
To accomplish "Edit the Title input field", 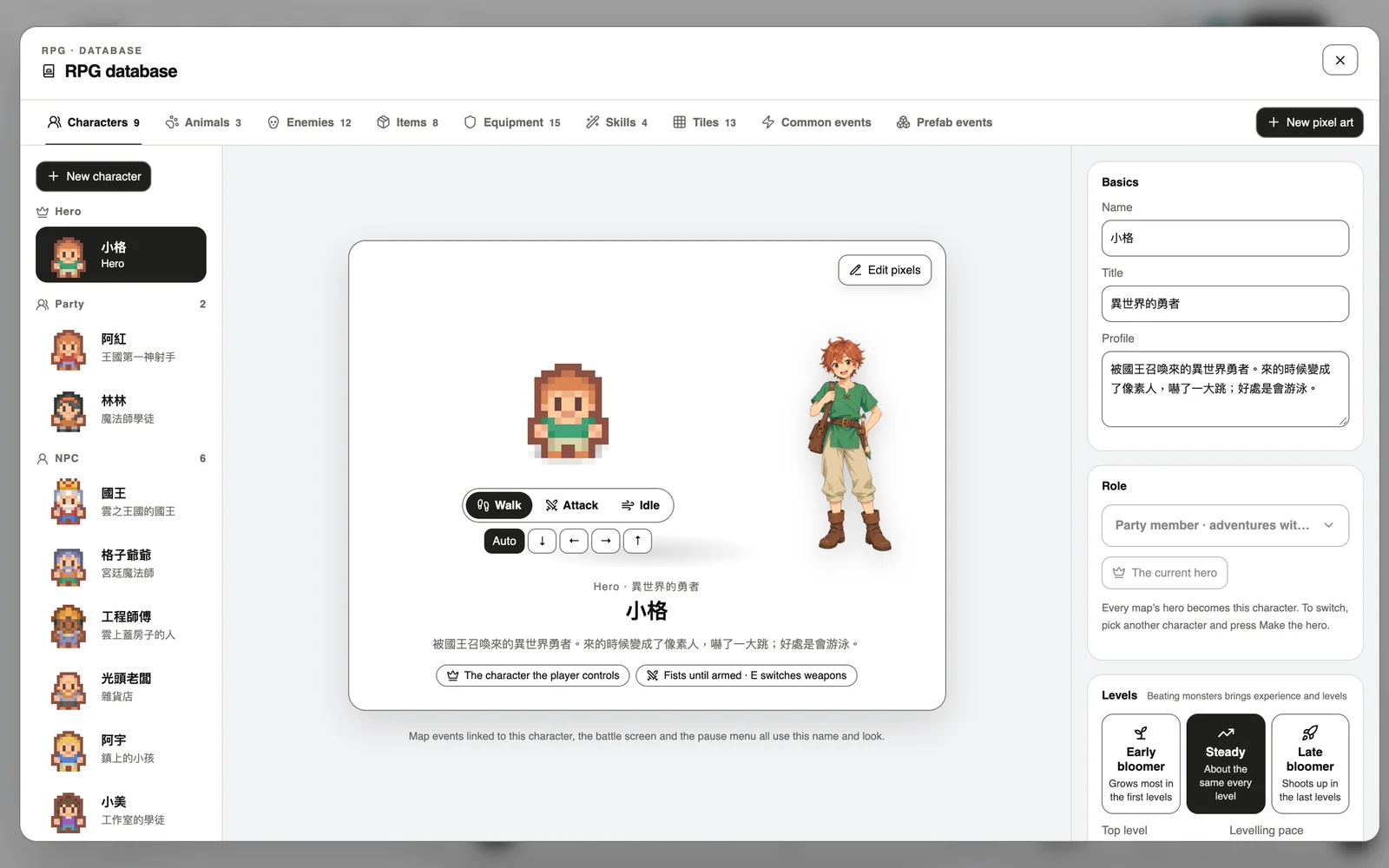I will click(1225, 304).
